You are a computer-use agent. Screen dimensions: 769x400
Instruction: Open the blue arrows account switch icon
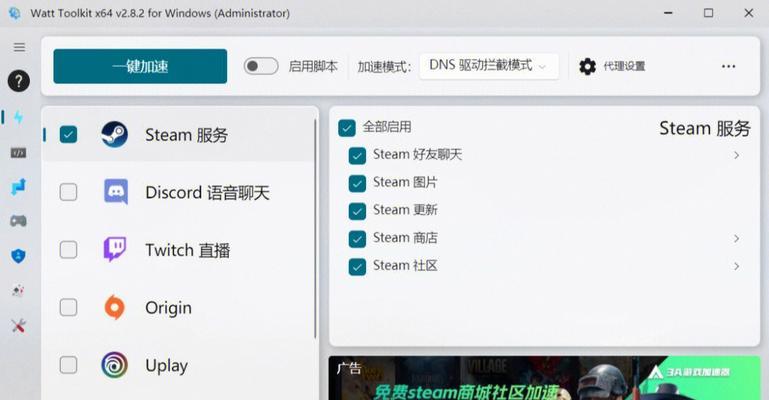point(19,187)
